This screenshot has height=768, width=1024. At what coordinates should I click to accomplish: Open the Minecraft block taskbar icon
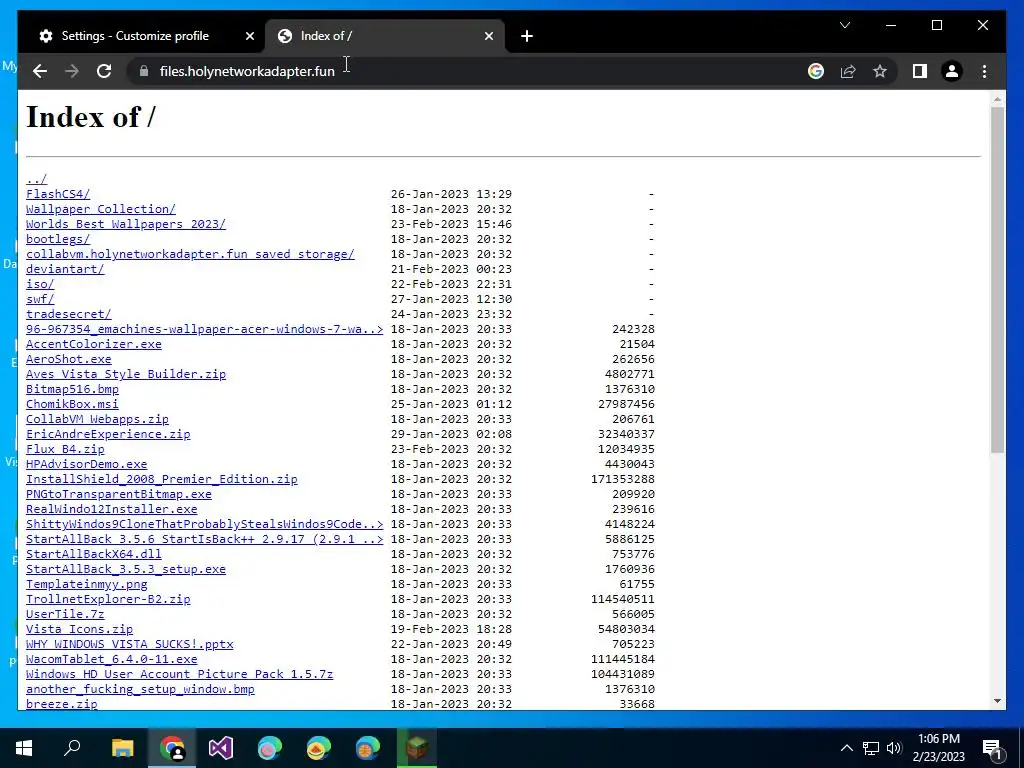[417, 748]
